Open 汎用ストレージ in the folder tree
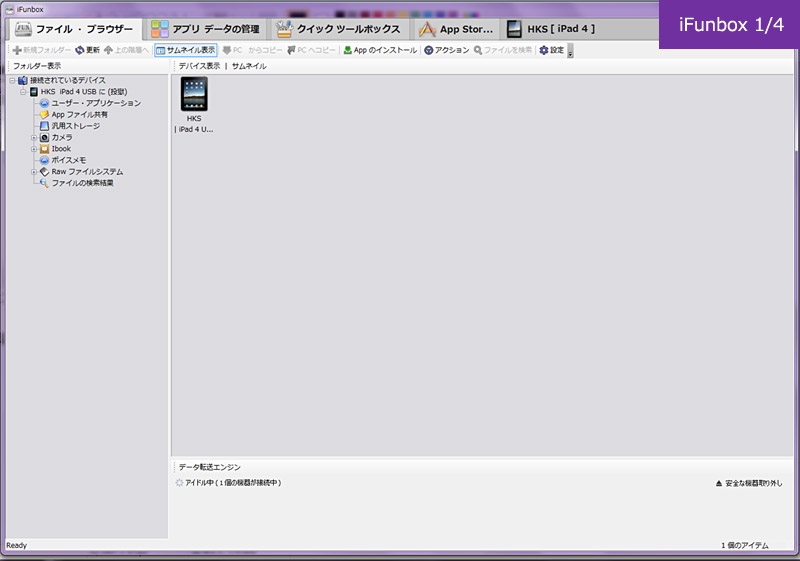Image resolution: width=800 pixels, height=561 pixels. pos(76,126)
